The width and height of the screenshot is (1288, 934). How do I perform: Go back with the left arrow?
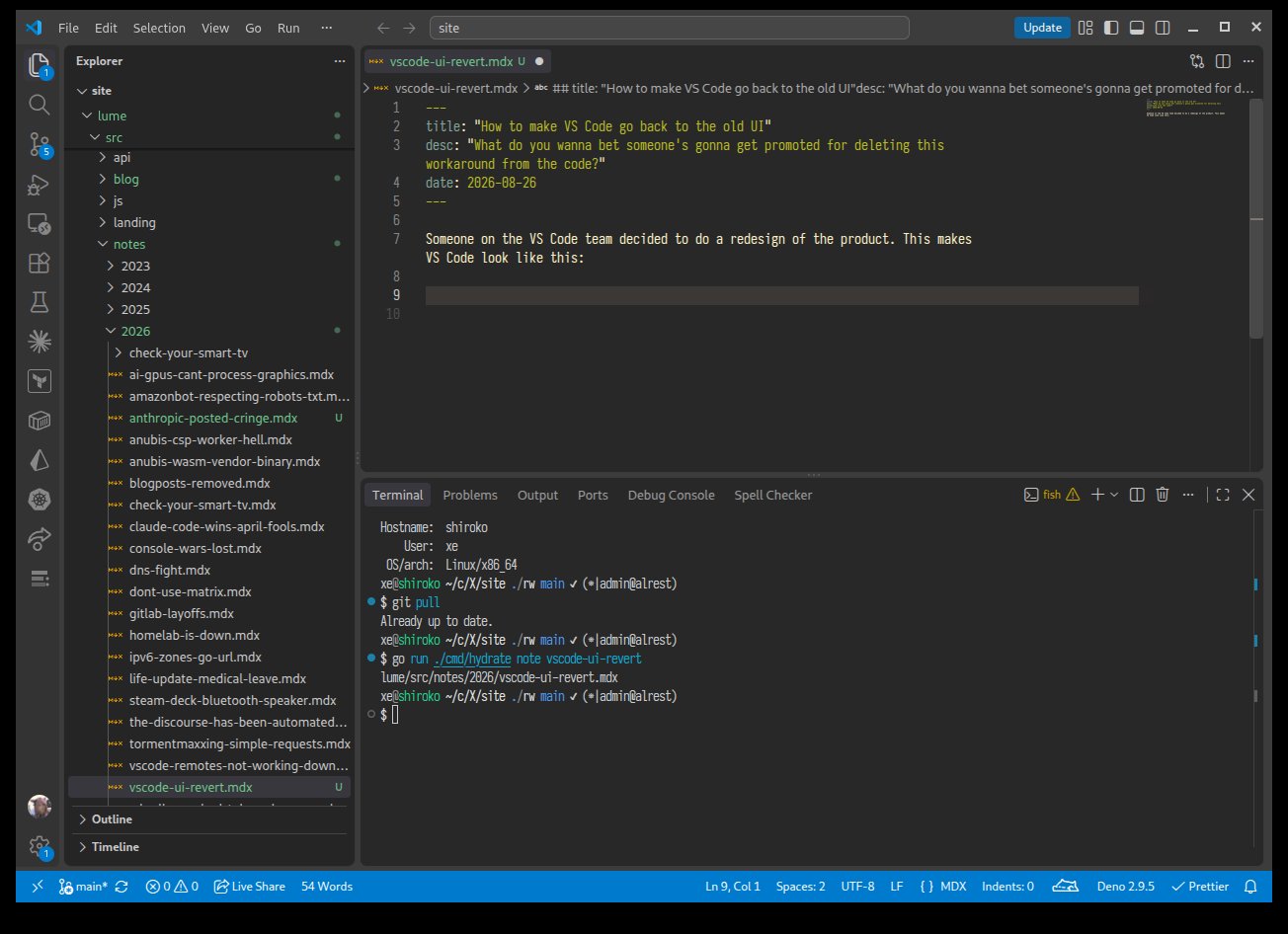[x=383, y=28]
